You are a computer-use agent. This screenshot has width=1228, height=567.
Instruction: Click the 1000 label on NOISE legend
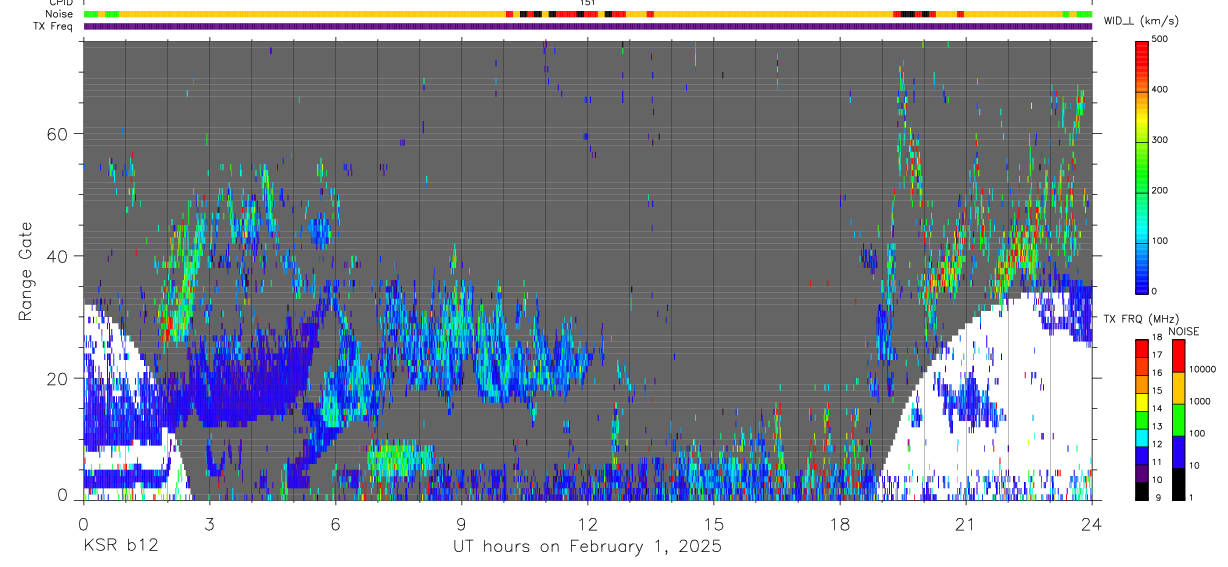pyautogui.click(x=1200, y=401)
